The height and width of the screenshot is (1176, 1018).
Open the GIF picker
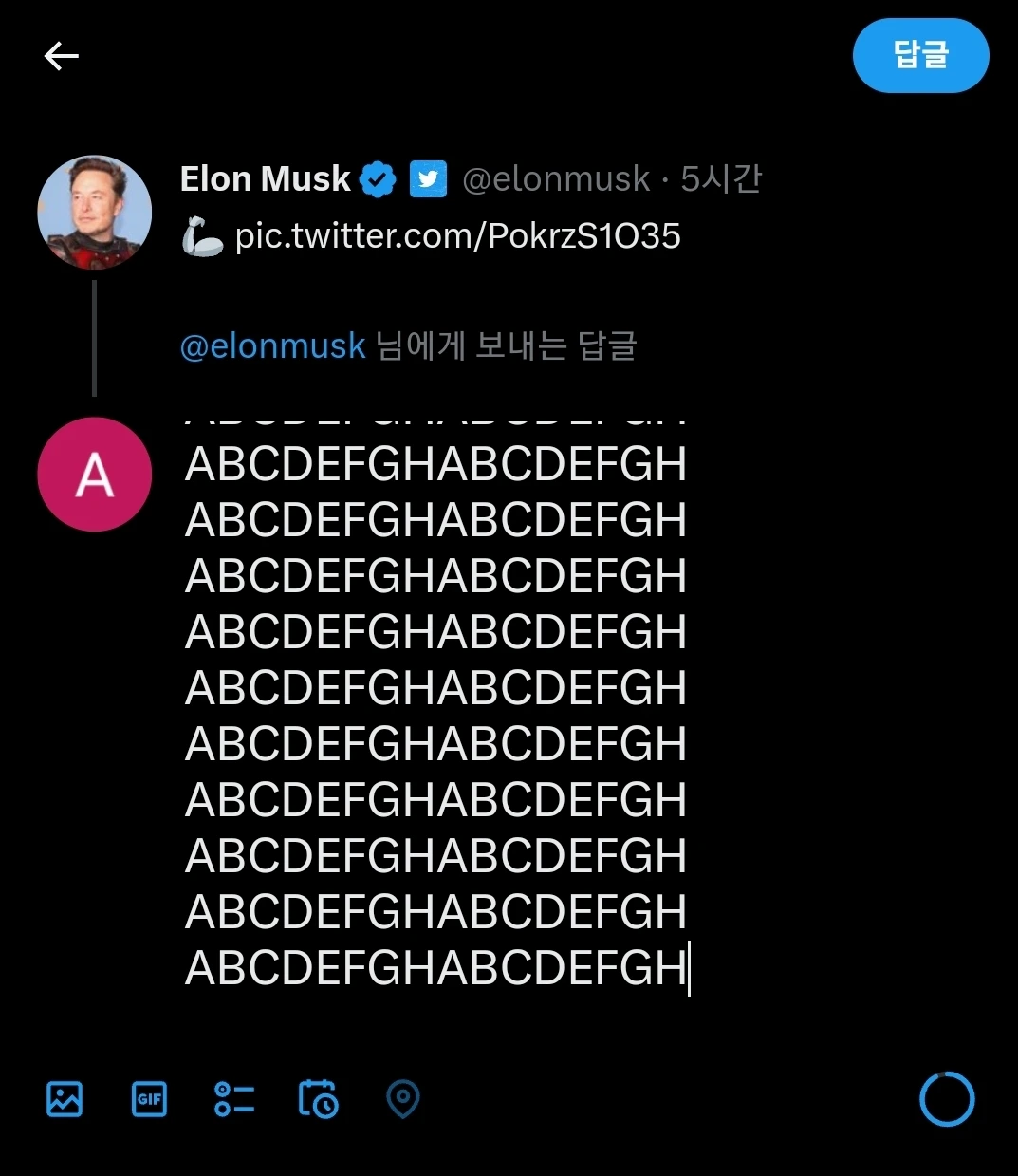(149, 1099)
